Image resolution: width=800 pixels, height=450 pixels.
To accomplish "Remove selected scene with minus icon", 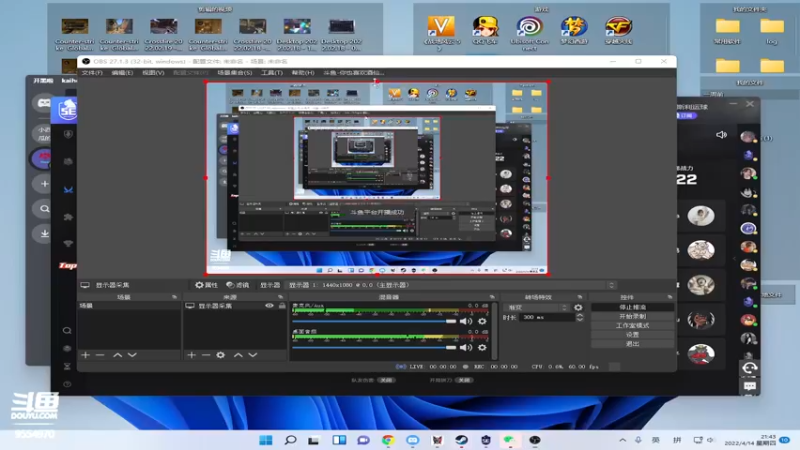I will tap(100, 355).
